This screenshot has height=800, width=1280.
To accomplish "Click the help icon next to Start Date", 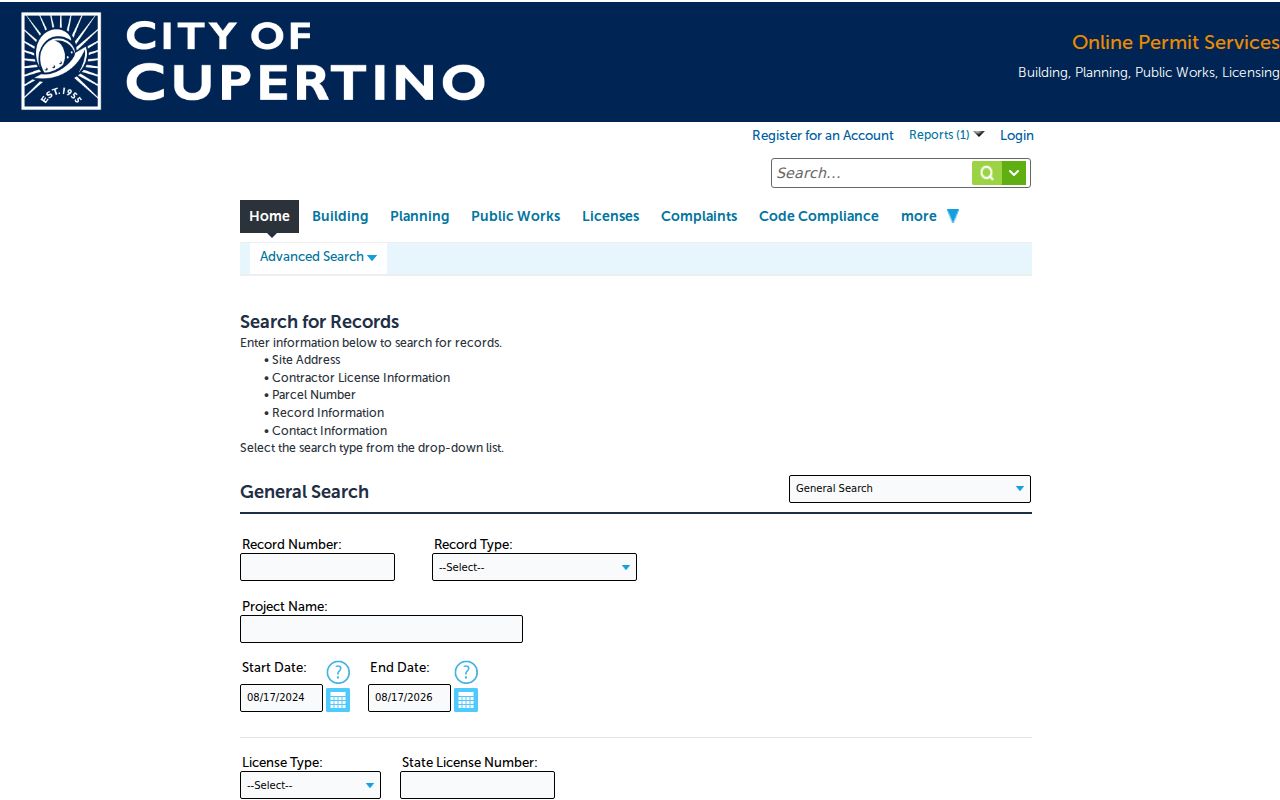I will [x=338, y=672].
